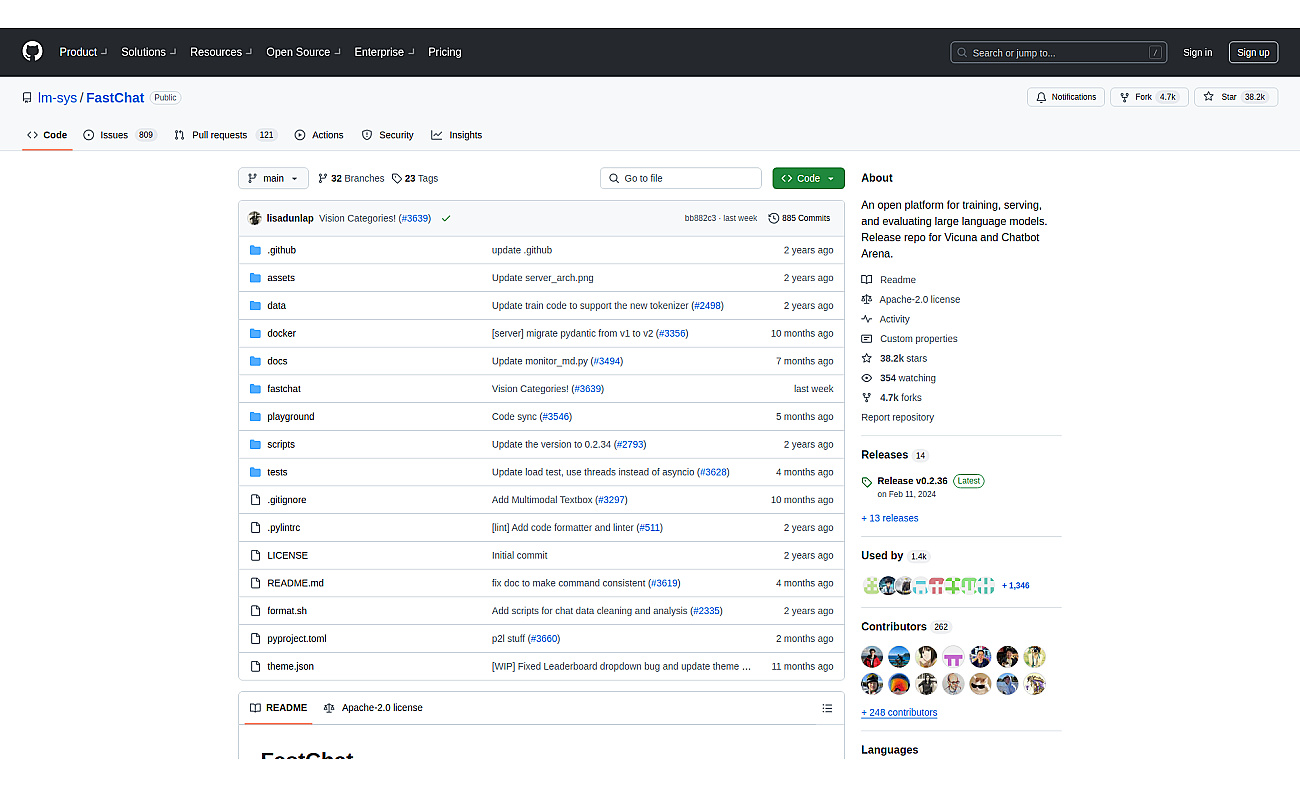Open the 885 Commits history

click(799, 218)
